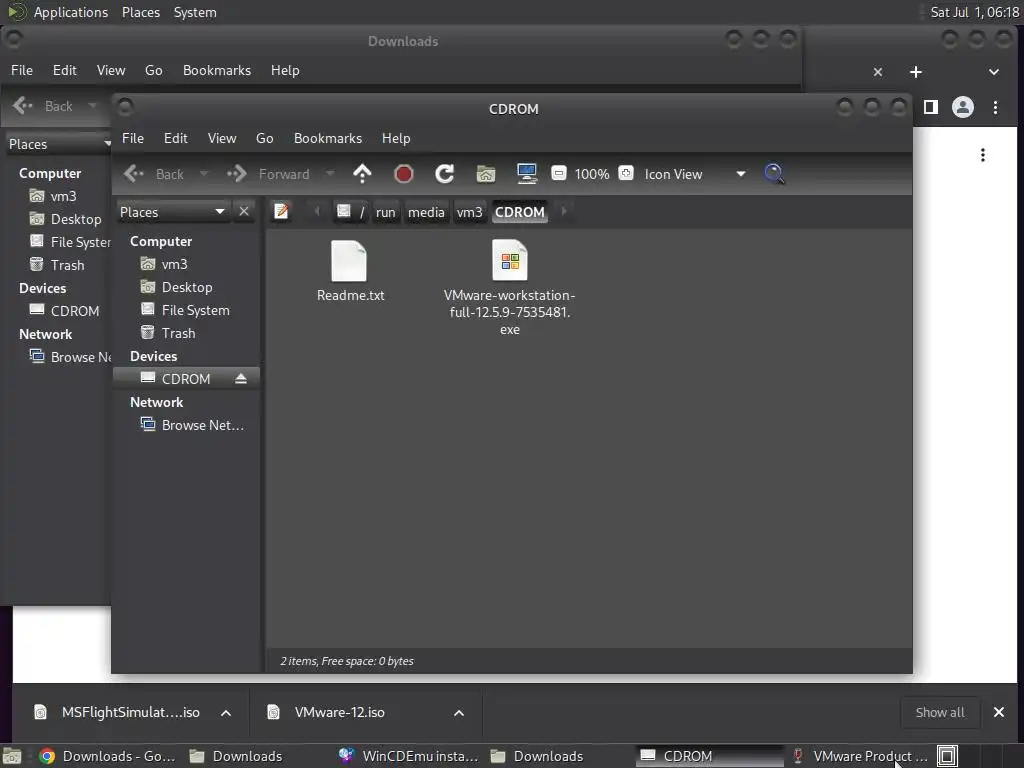Open Computer location via monitor toolbar icon
1024x768 pixels.
526,174
